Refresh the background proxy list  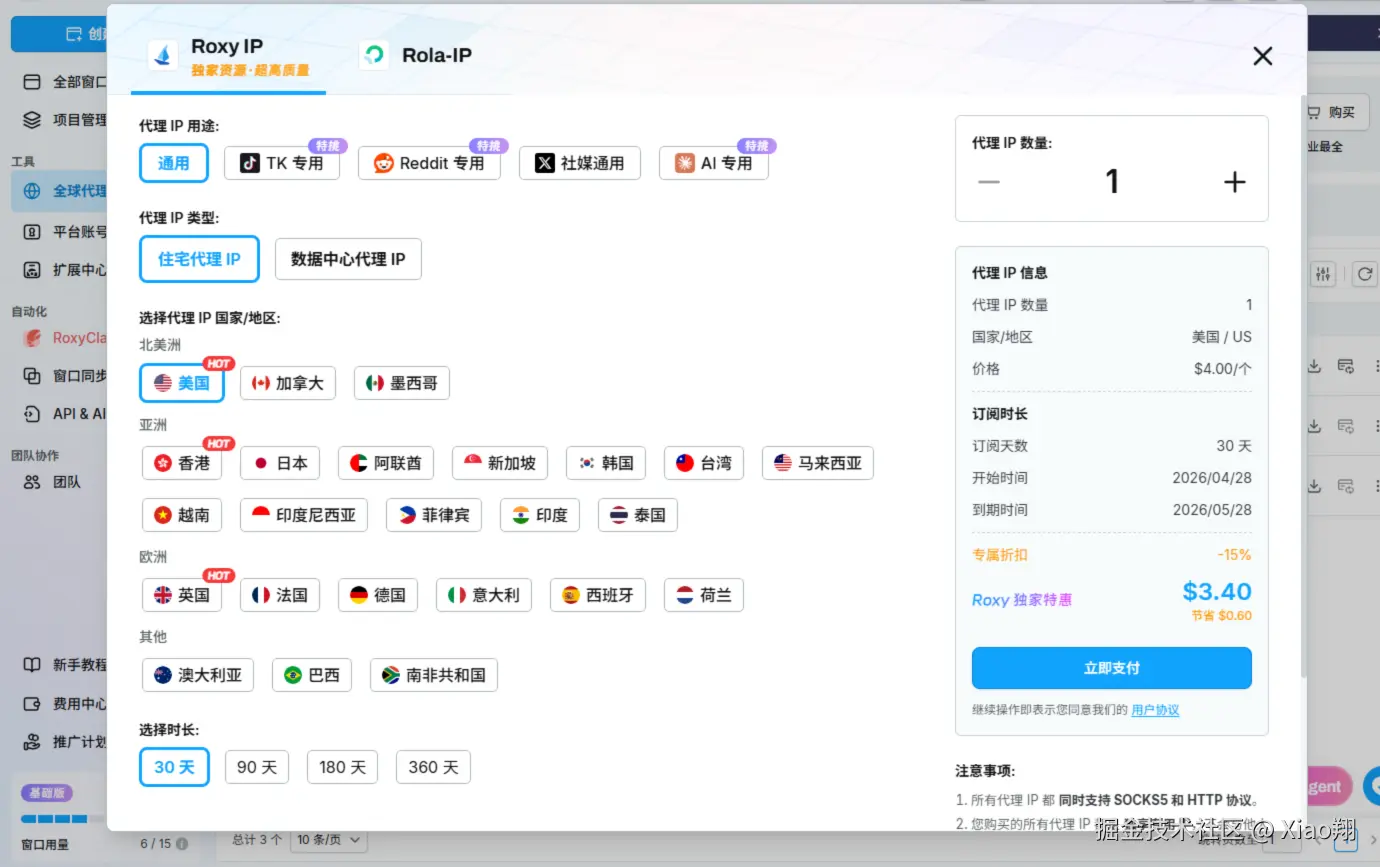[x=1365, y=274]
